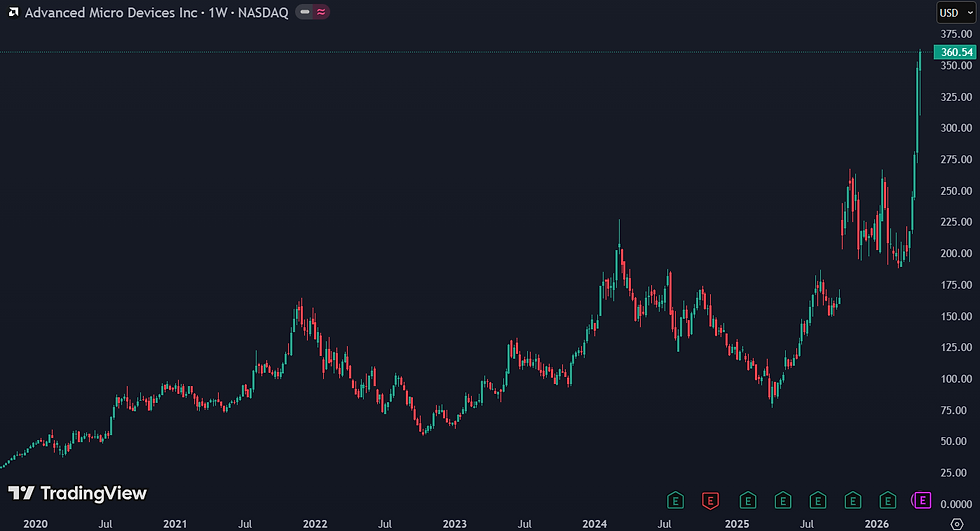Click the 225.00 price axis label
980x531 pixels.
pos(956,222)
